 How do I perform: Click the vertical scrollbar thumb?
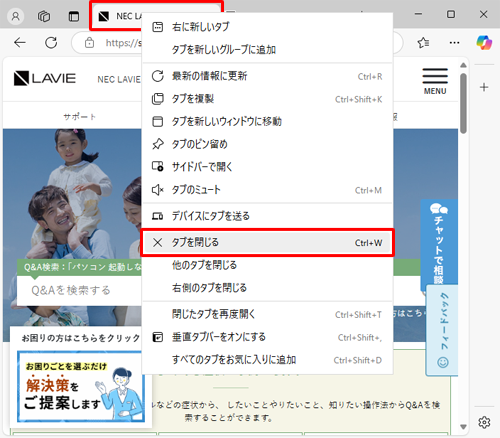click(463, 103)
